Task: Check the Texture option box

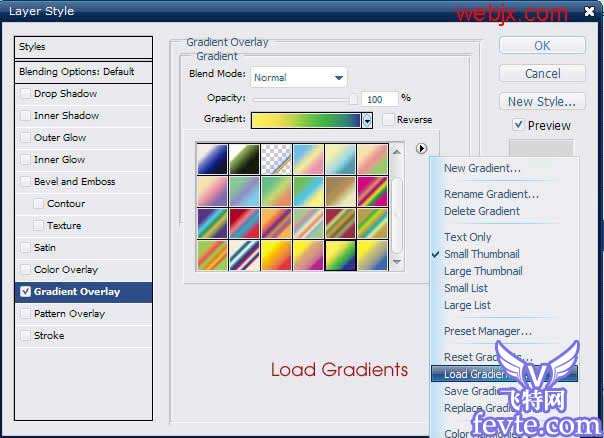Action: tap(39, 225)
